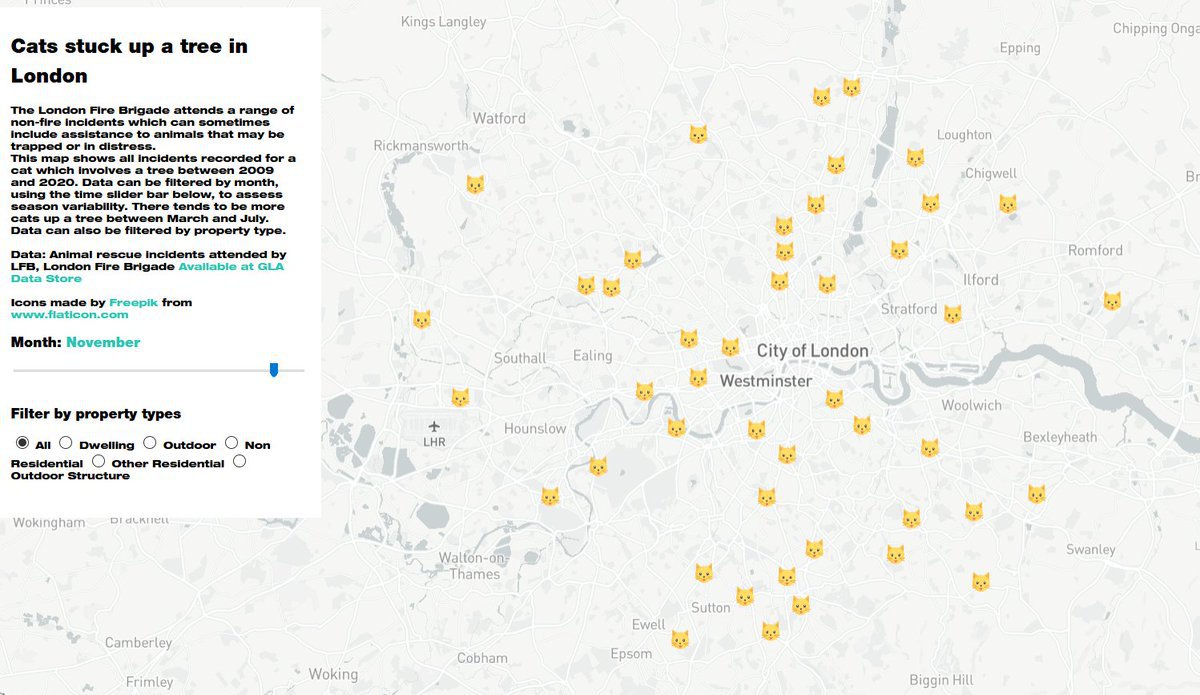Image resolution: width=1200 pixels, height=695 pixels.
Task: Click the cat icon below Rickmansworth label
Action: coord(475,185)
